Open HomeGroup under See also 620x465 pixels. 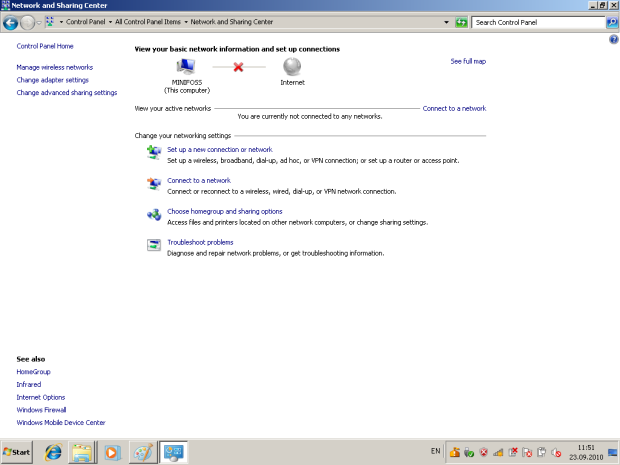pos(33,372)
